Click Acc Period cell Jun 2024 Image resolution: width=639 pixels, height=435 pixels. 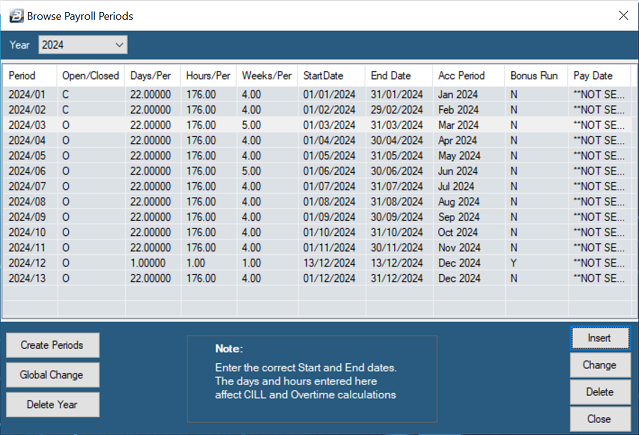pos(458,171)
